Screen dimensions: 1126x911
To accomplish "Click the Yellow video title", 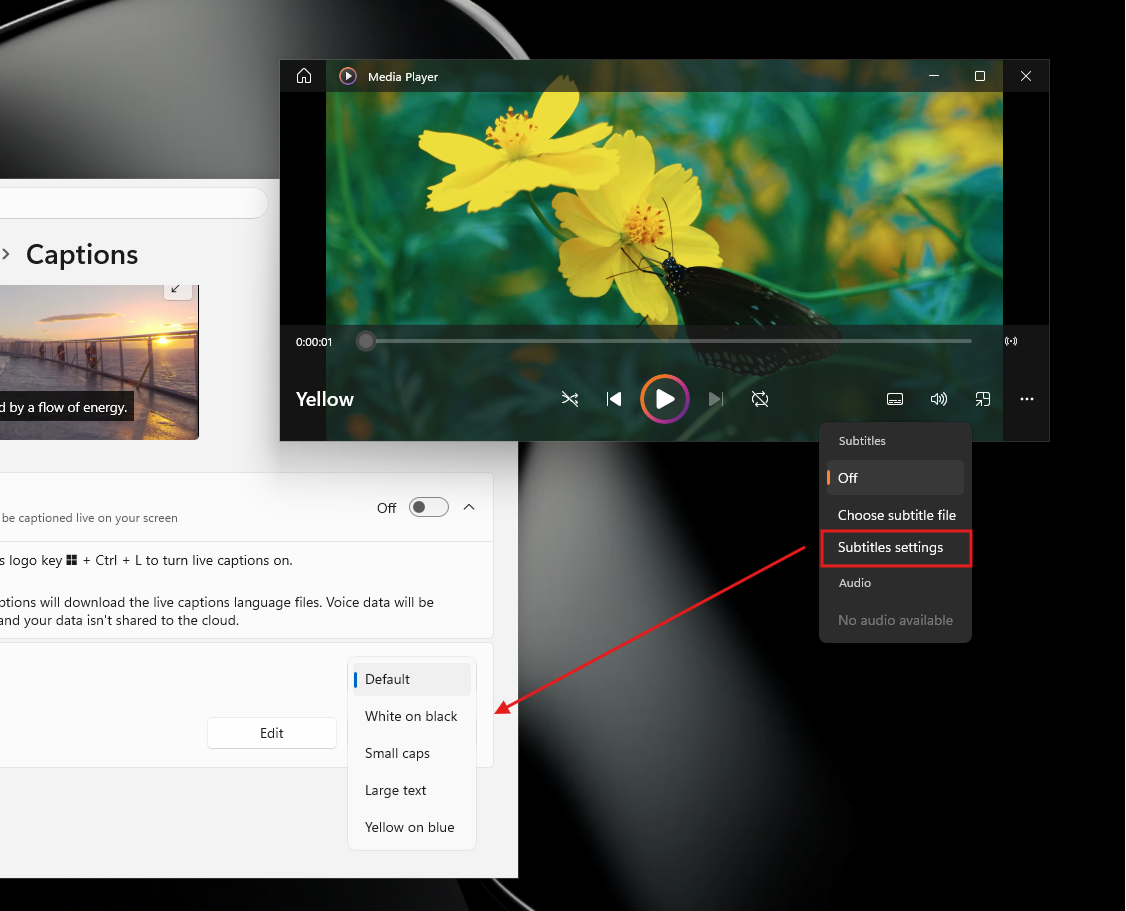I will [325, 399].
